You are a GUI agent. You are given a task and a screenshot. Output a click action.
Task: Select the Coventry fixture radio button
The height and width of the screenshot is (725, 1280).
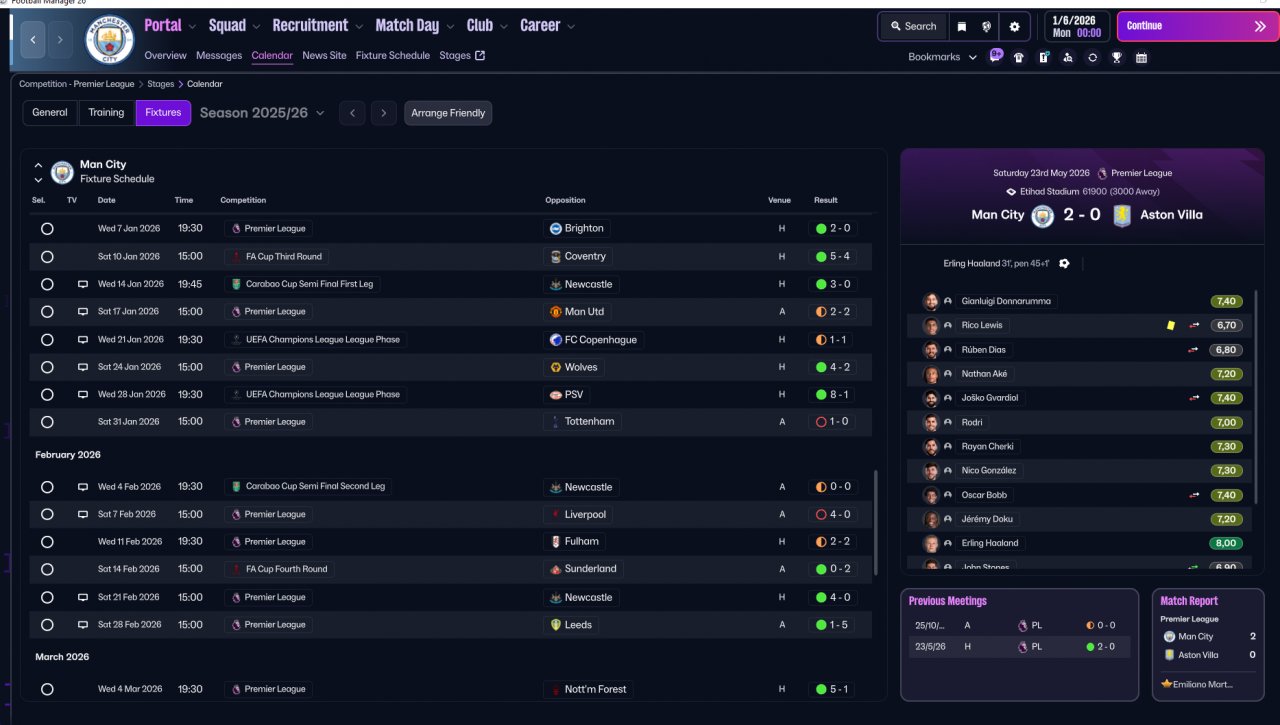click(x=47, y=257)
